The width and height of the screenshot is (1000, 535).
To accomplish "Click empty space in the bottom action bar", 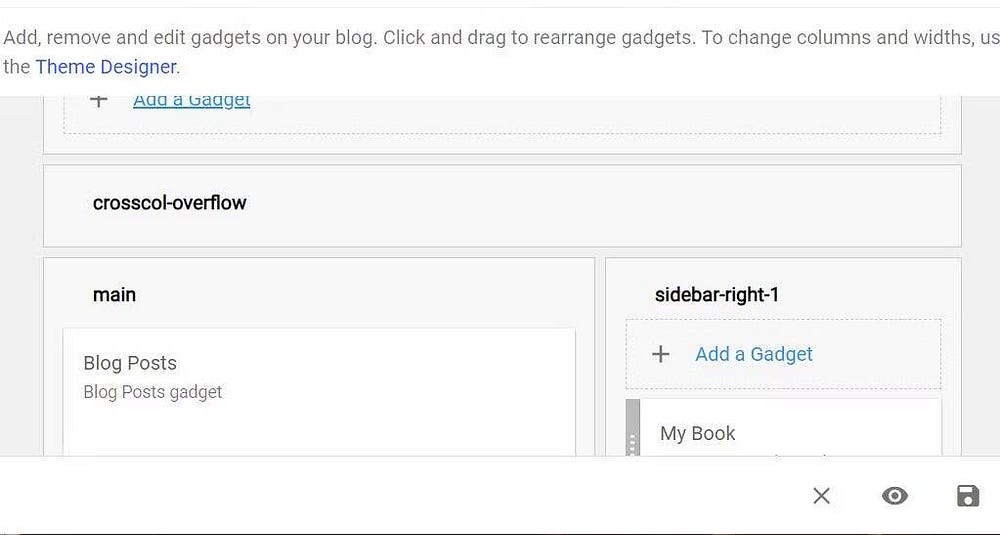I will coord(400,496).
